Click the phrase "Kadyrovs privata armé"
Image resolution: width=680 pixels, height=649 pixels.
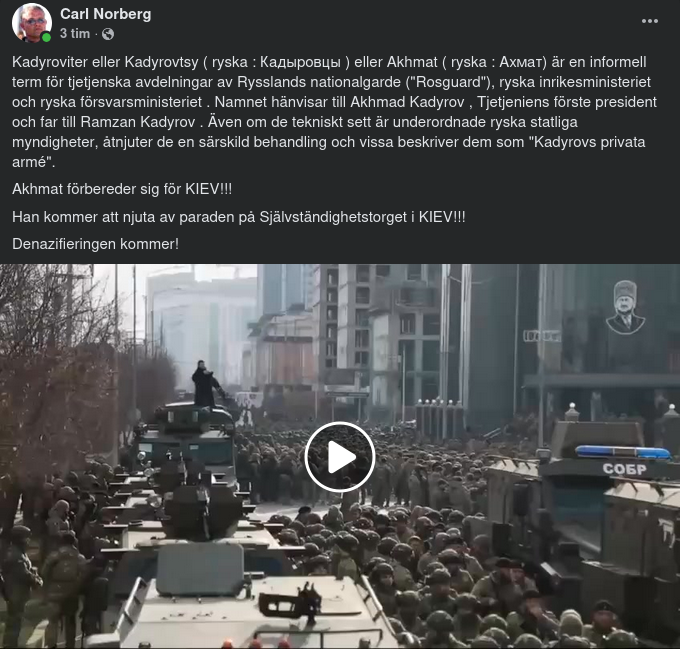click(x=329, y=152)
